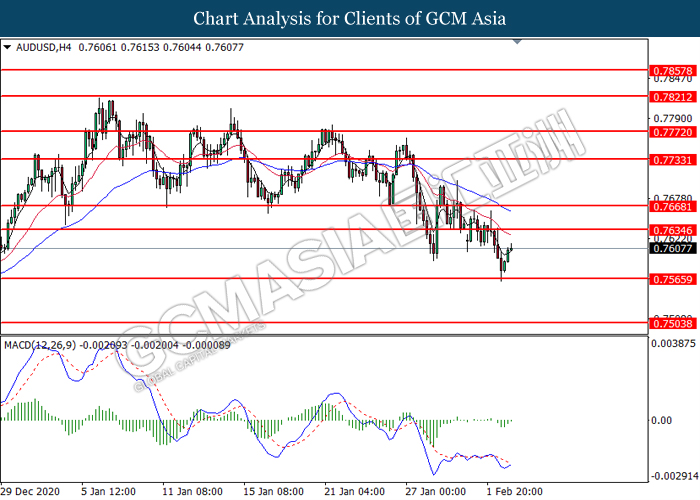Click the 29 Dec 2020 date label

30,491
